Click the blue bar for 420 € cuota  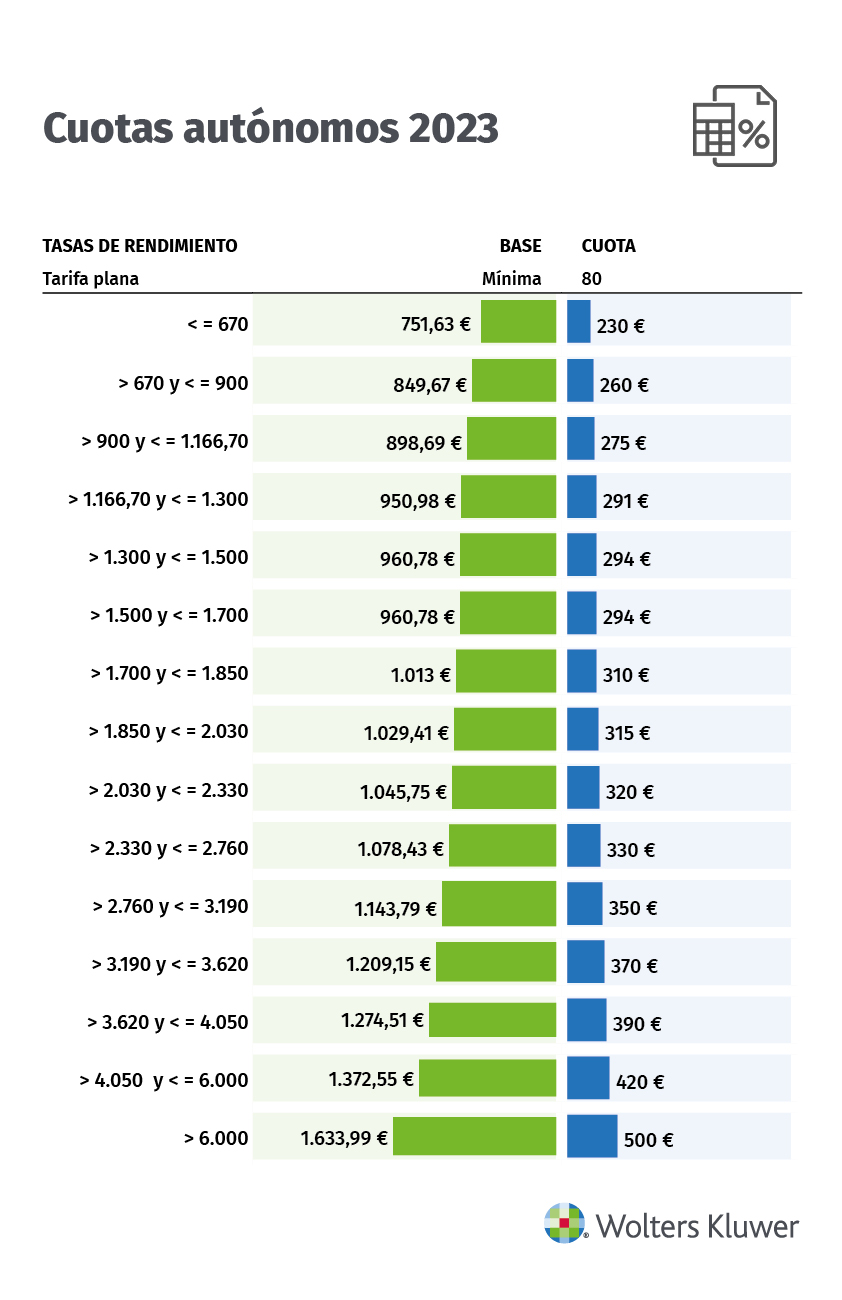click(x=588, y=1078)
